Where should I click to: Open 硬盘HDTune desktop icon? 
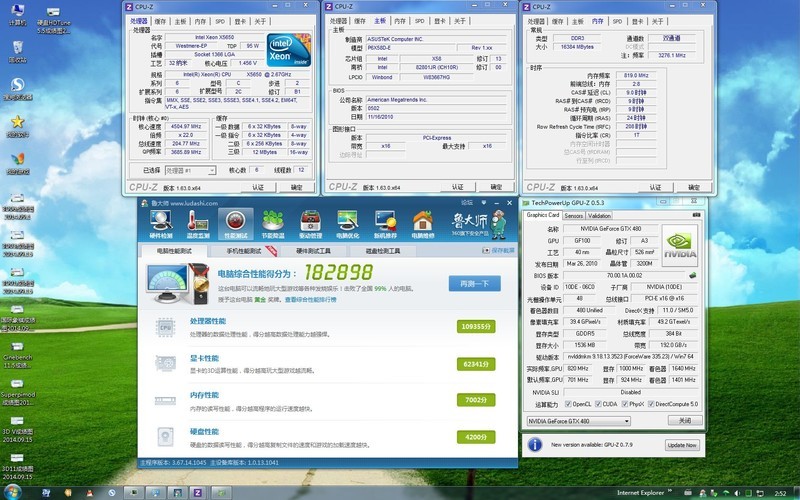54,19
